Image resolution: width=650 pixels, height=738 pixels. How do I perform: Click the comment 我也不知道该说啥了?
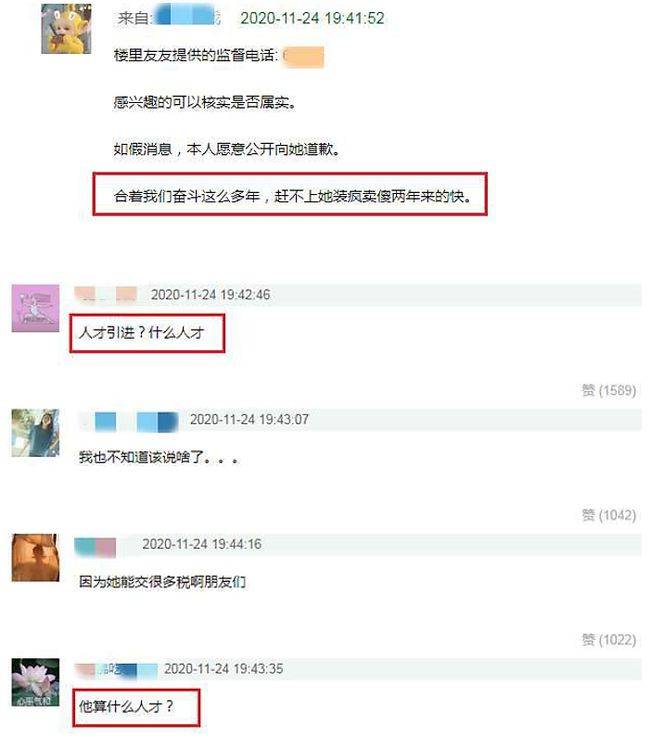pos(141,457)
